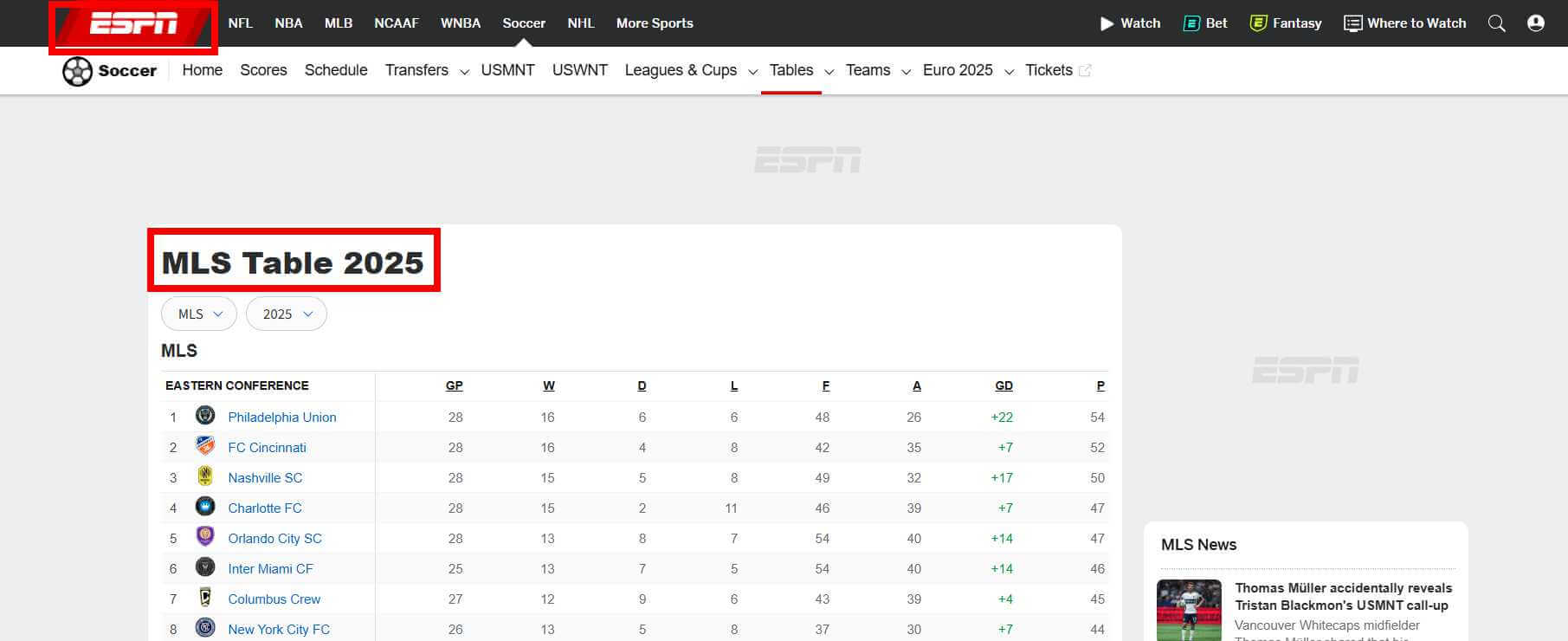Viewport: 1568px width, 641px height.
Task: Go to MLB section
Action: coord(339,23)
